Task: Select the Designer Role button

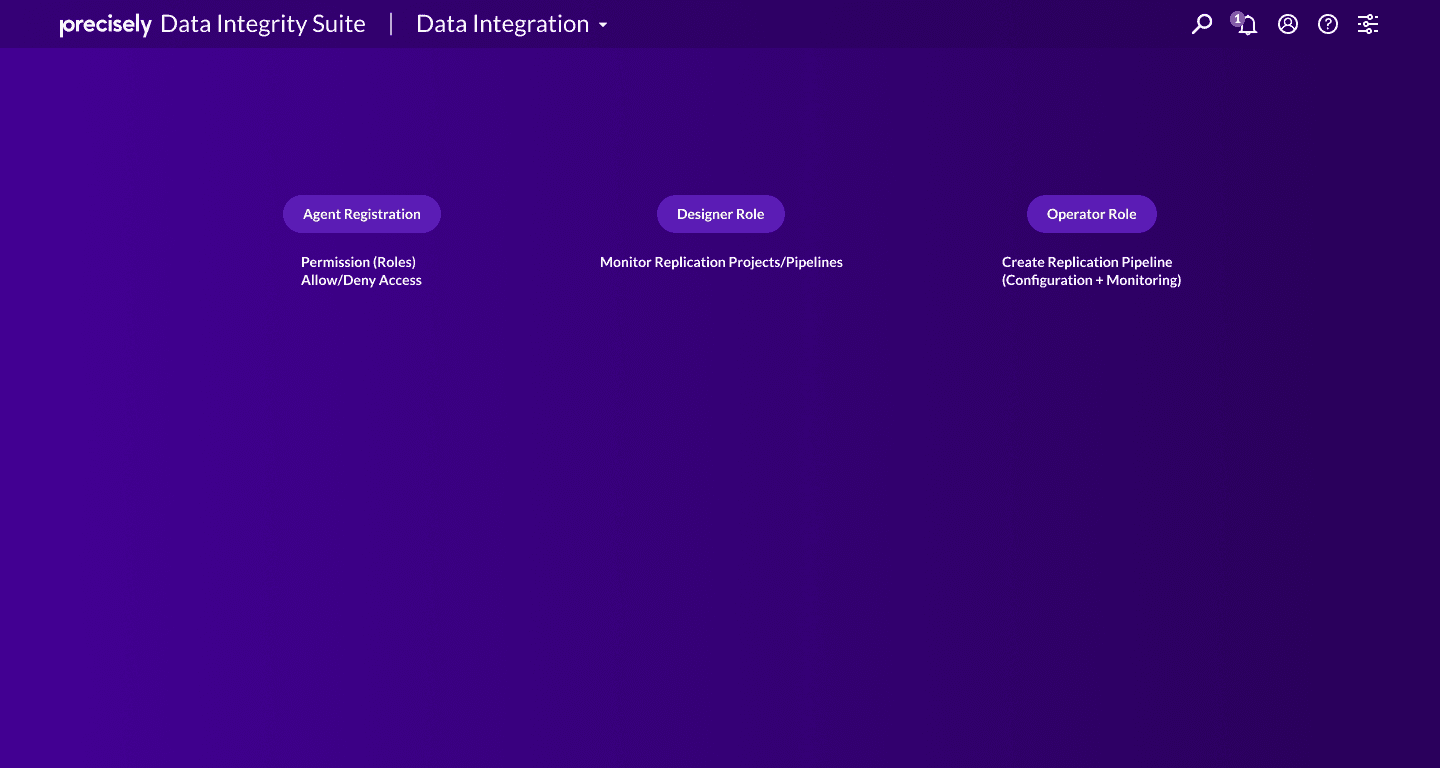Action: point(721,214)
